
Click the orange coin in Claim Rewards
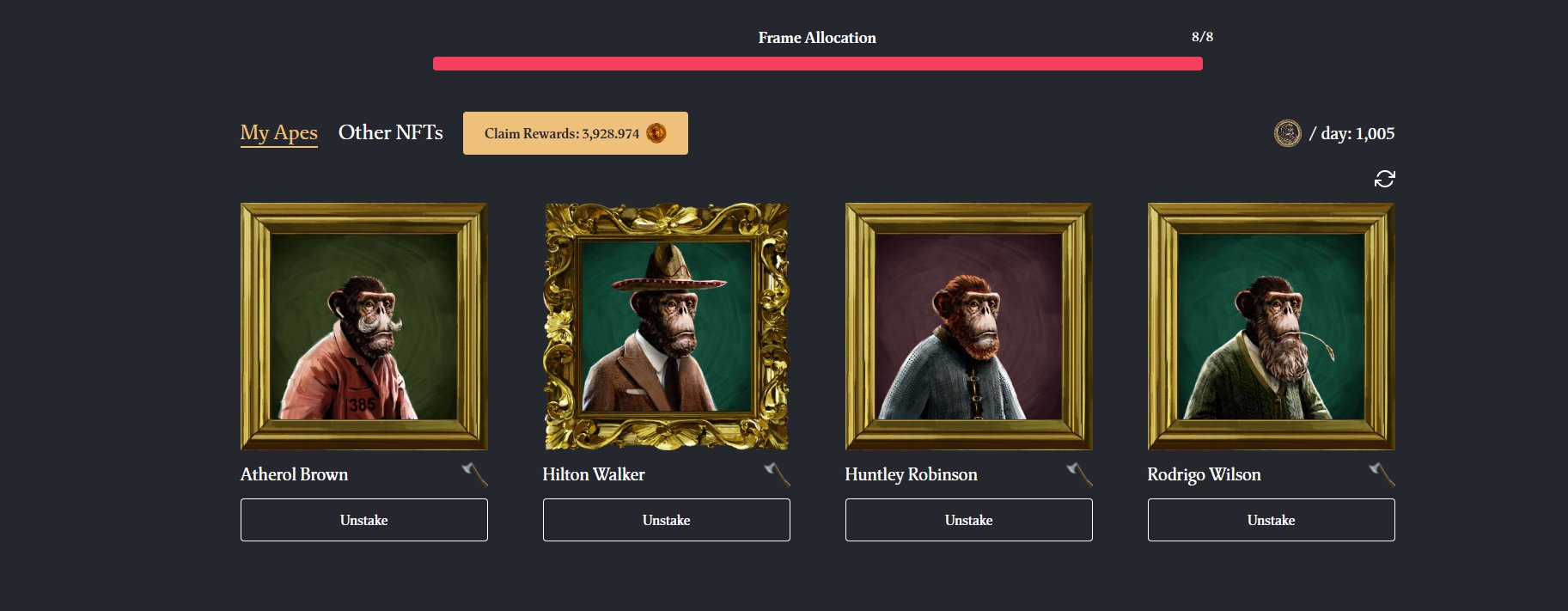pos(656,133)
